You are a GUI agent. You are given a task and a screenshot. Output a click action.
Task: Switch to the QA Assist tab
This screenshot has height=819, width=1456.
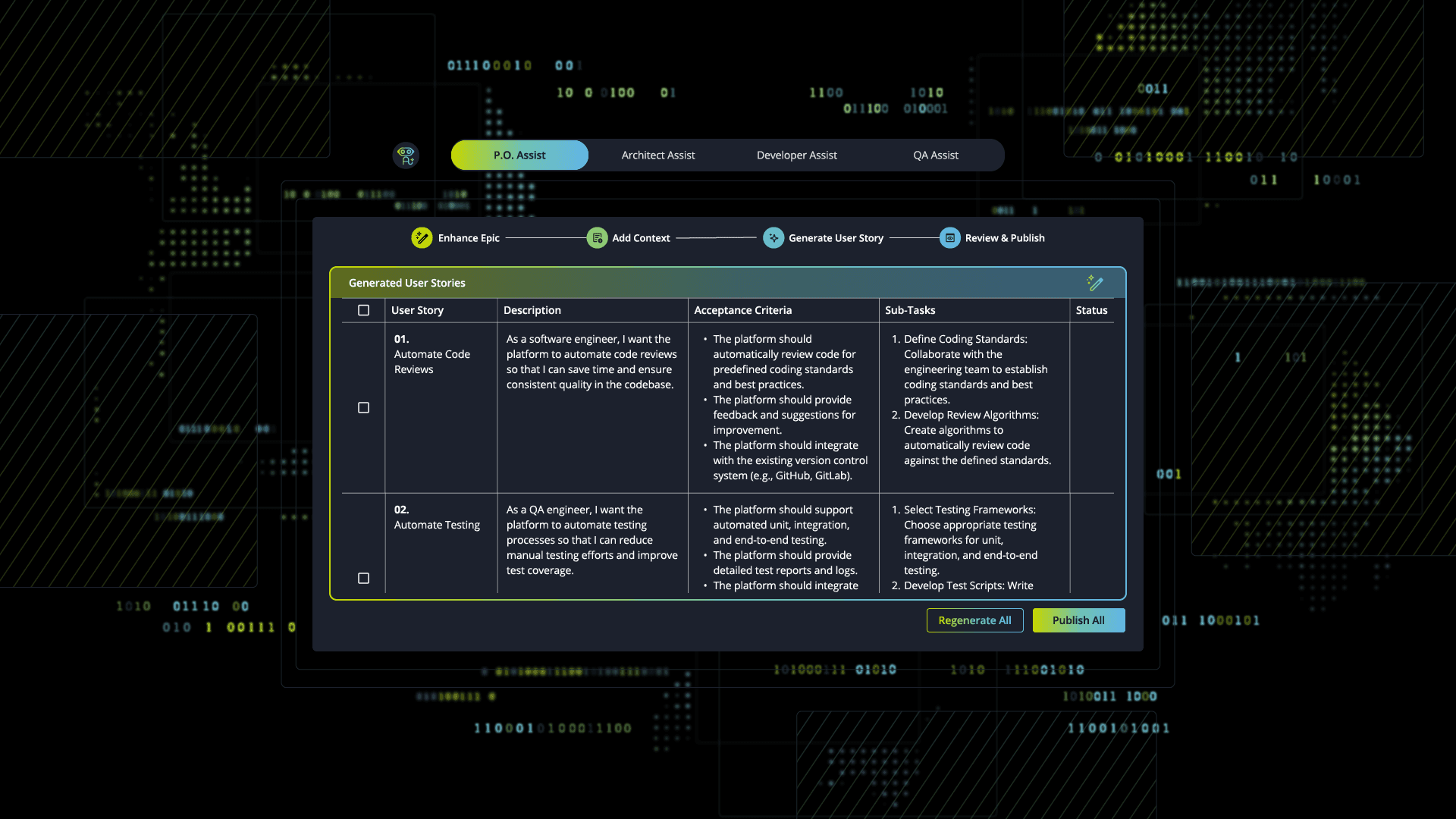coord(936,155)
